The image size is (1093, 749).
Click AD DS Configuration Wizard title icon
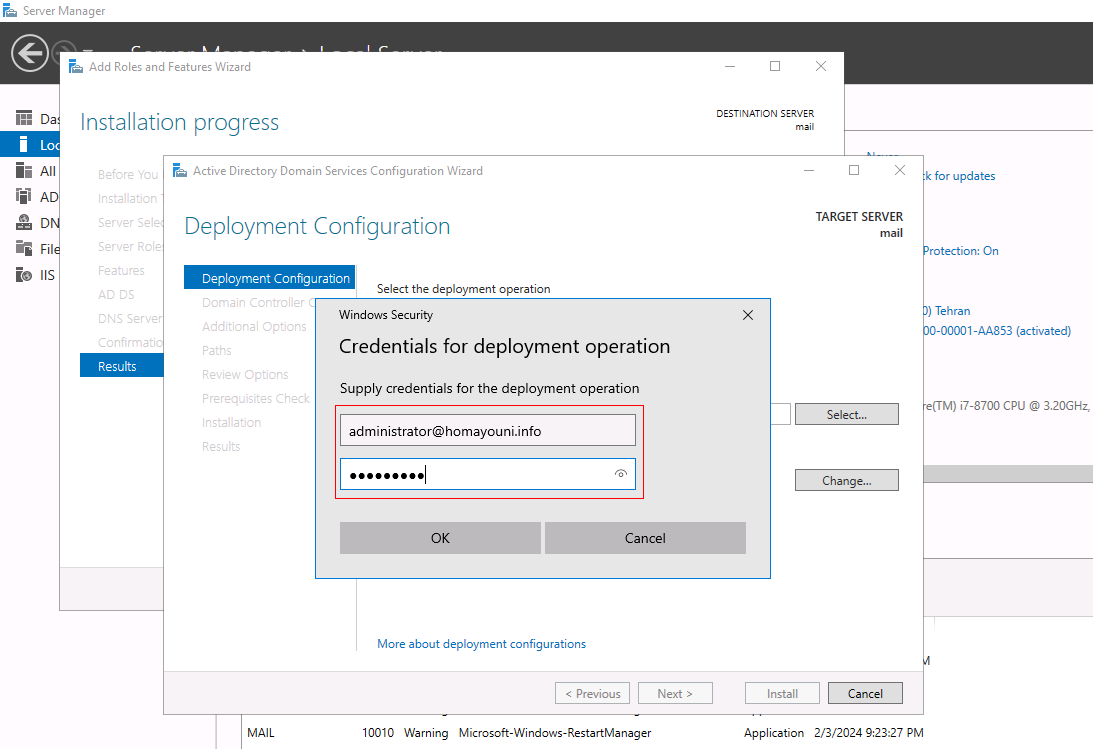tap(180, 171)
